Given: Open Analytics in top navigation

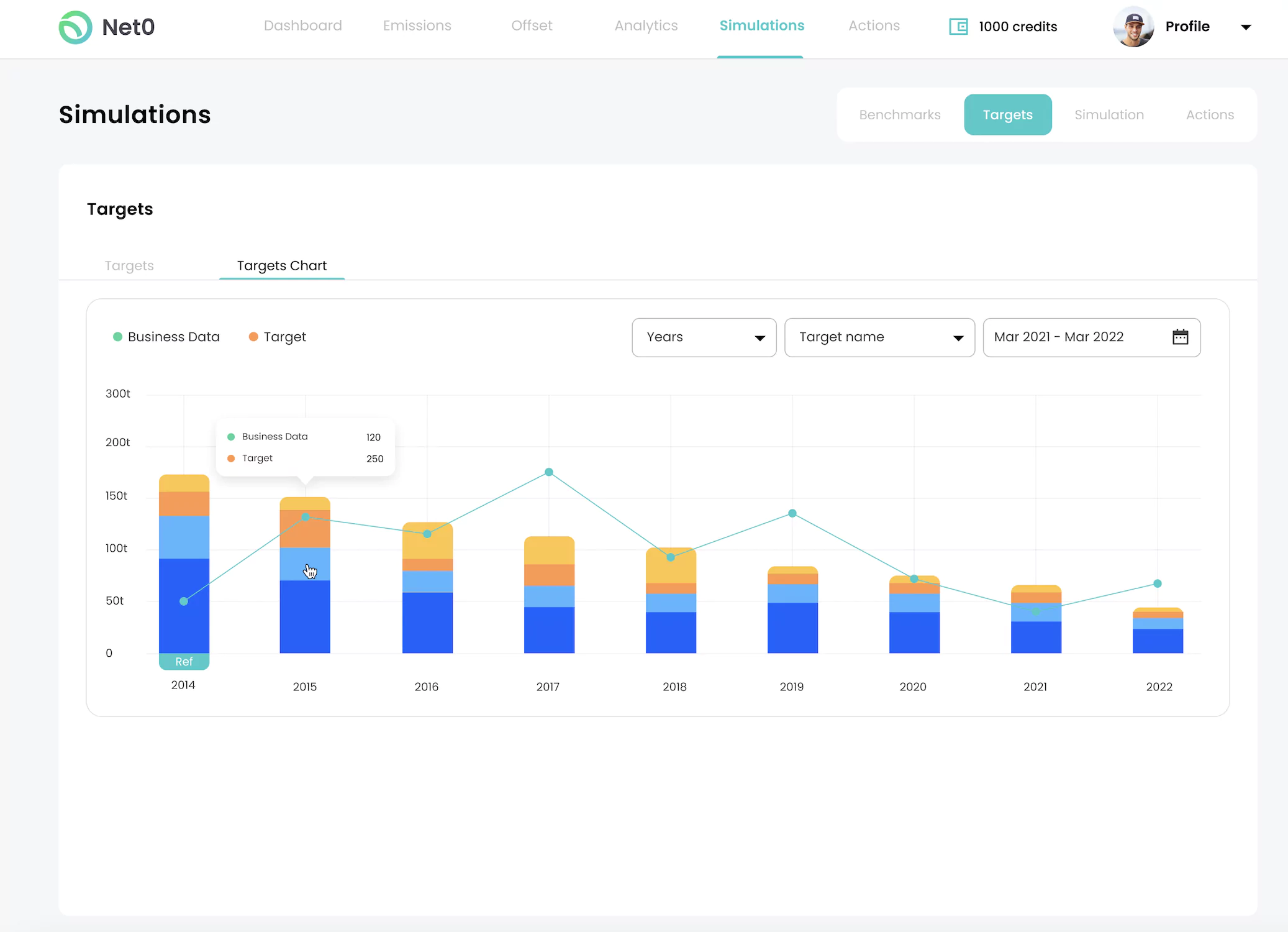Looking at the screenshot, I should click(646, 25).
